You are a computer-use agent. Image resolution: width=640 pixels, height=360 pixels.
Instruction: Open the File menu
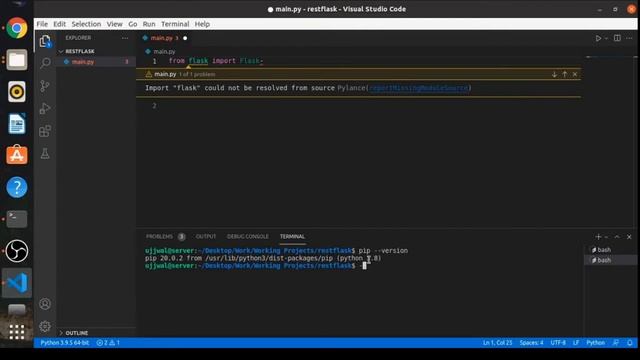point(42,24)
